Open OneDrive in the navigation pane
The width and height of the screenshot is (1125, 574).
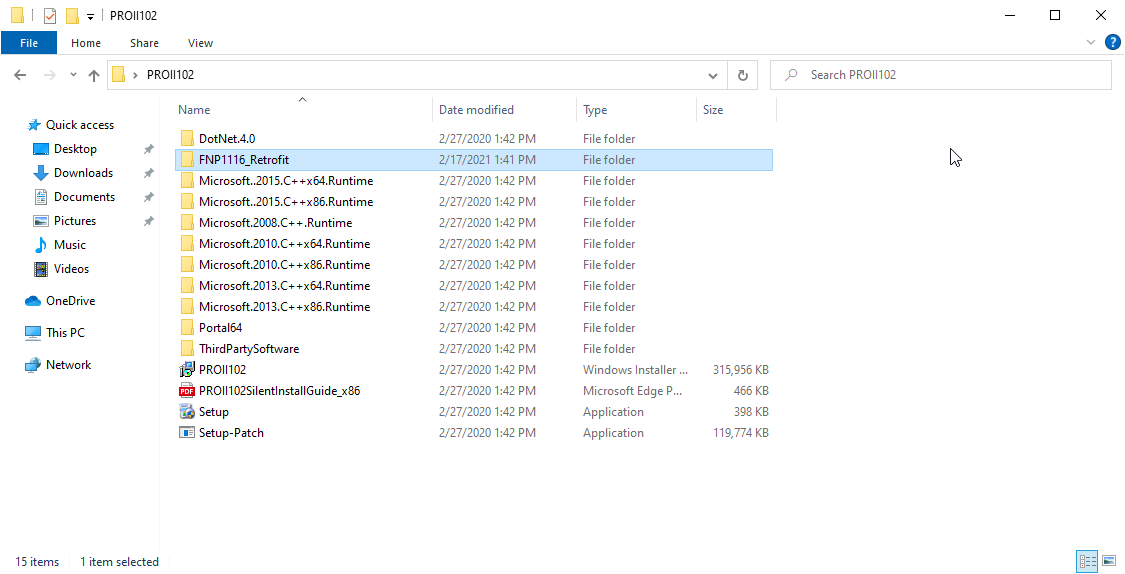(x=70, y=301)
